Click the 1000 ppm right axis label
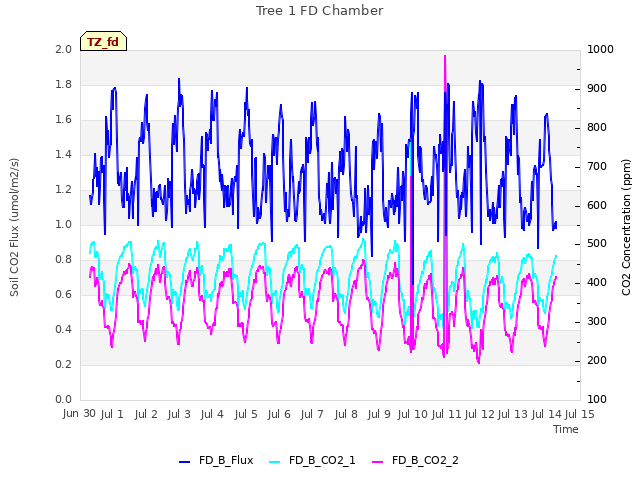Screen dimensions: 640x480 point(600,49)
